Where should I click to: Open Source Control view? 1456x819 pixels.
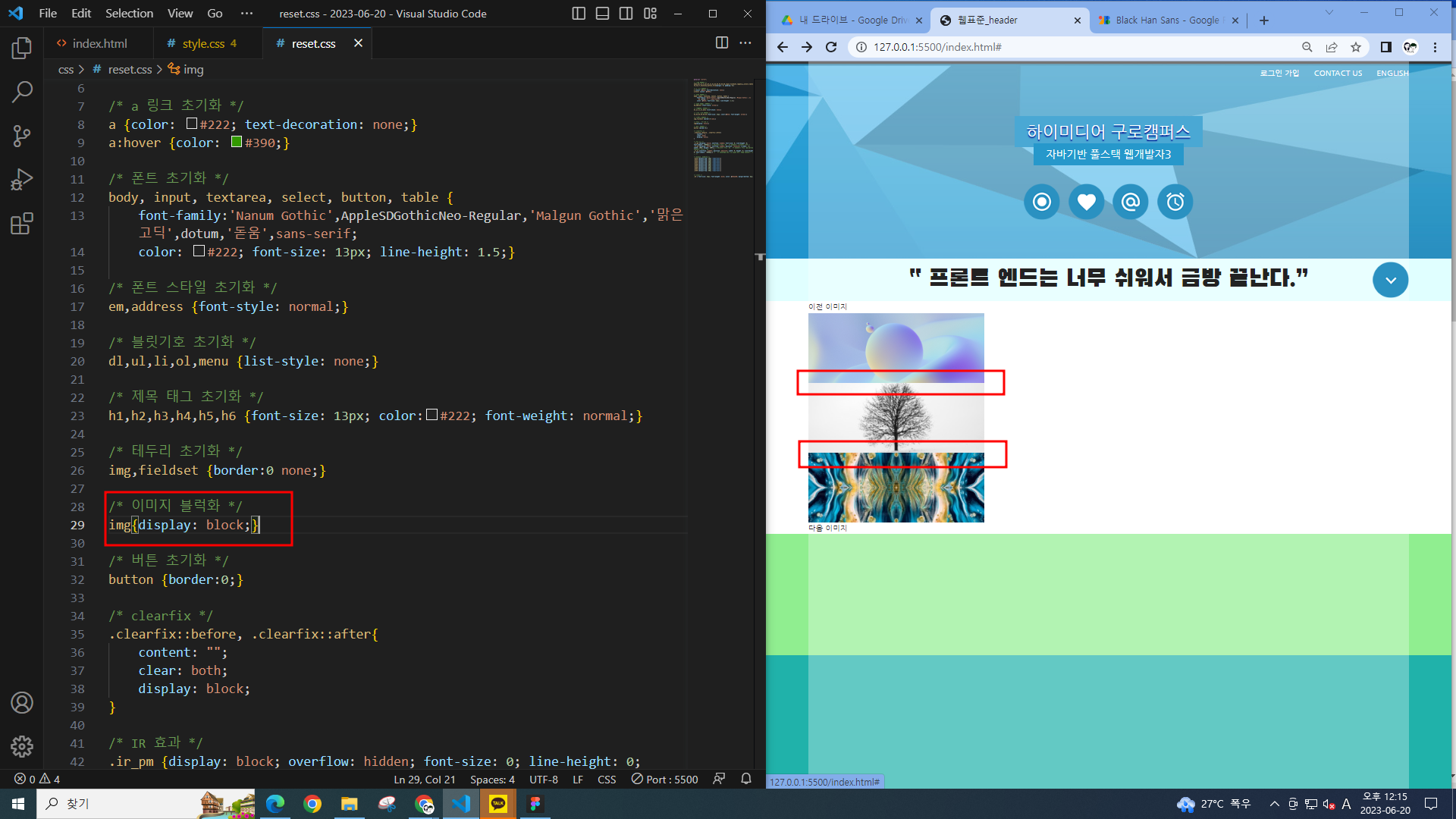22,136
